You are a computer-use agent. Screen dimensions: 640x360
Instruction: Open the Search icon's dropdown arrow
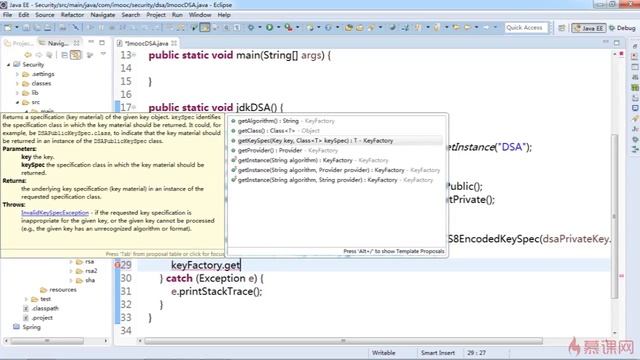point(380,28)
